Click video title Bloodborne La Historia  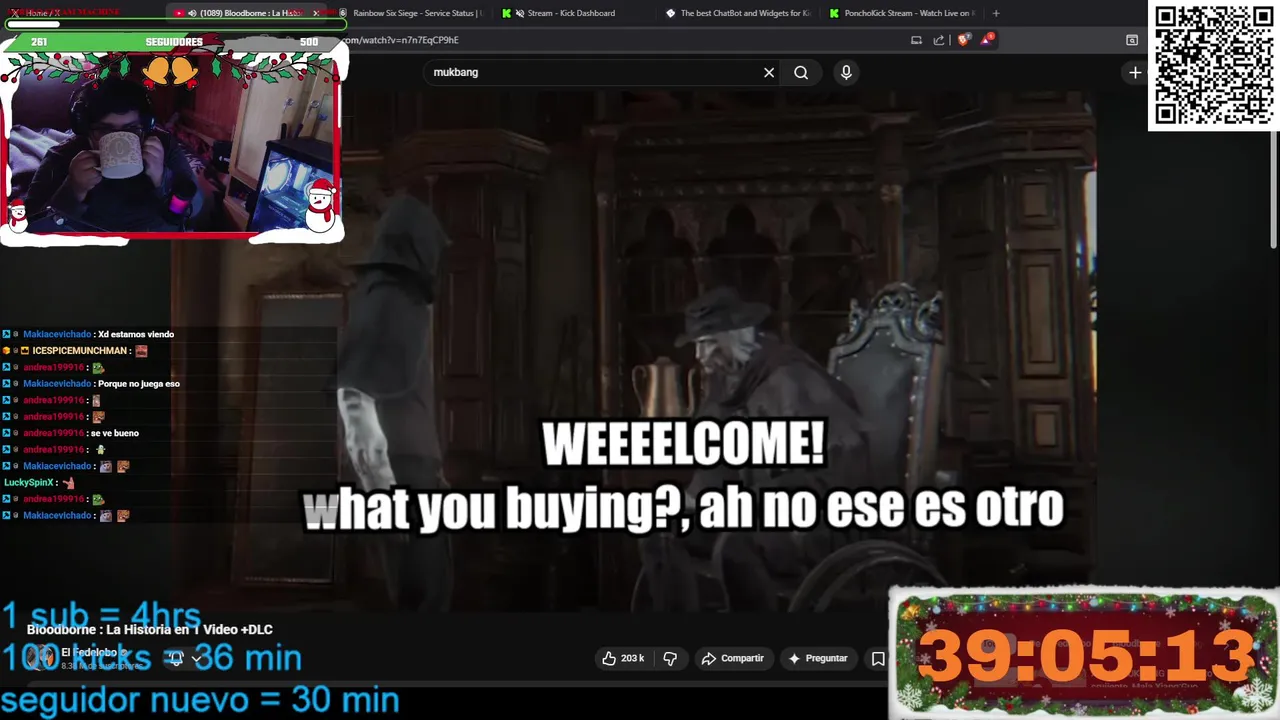(x=150, y=629)
